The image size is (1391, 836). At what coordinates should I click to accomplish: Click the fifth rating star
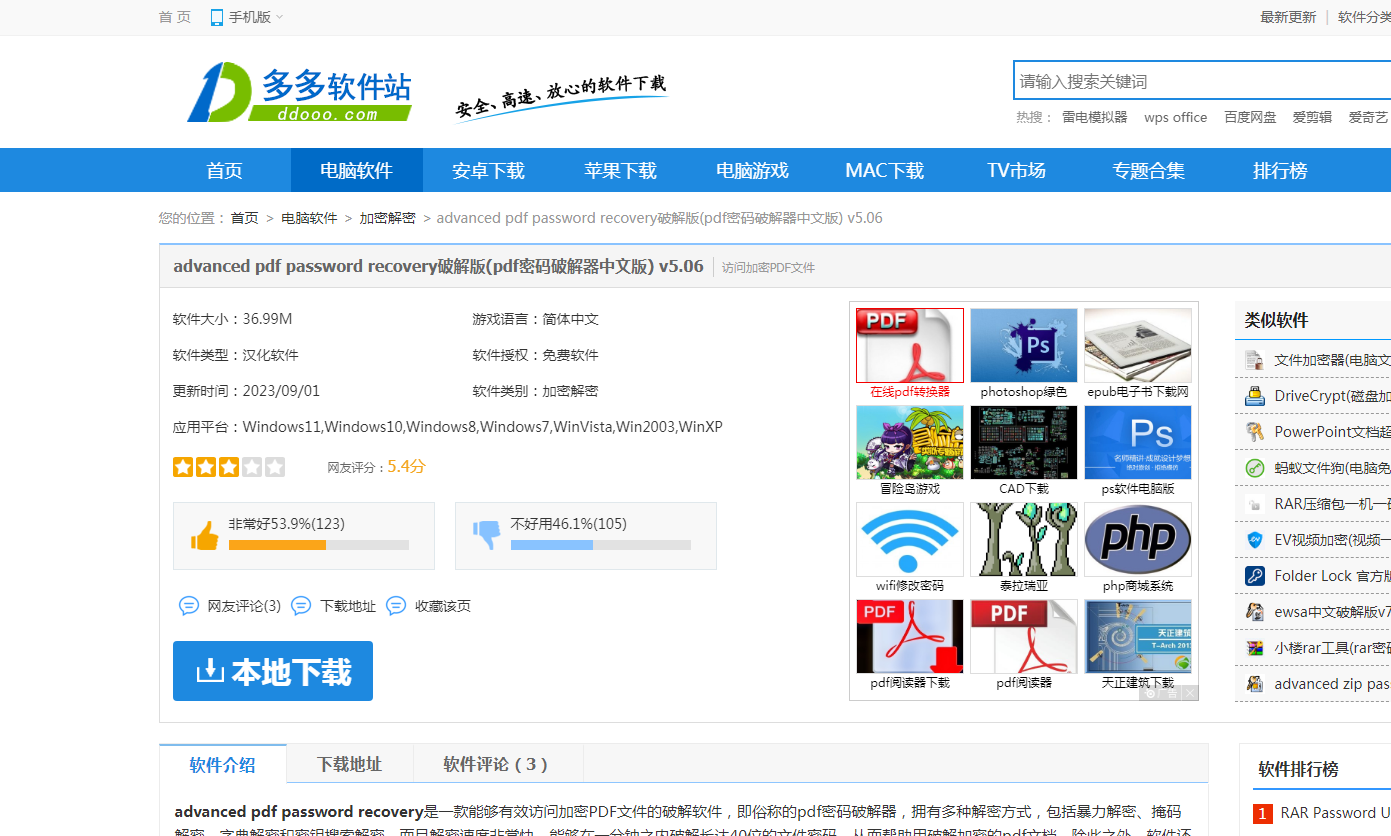click(275, 467)
